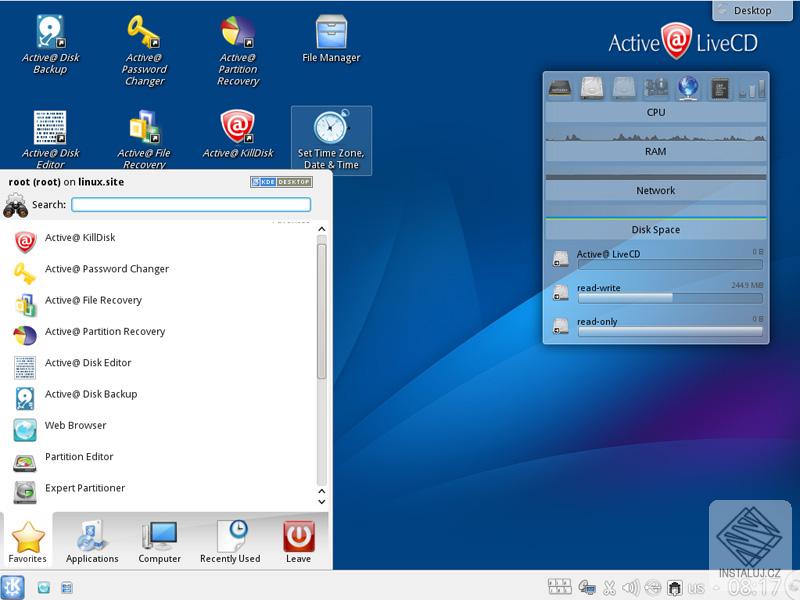This screenshot has width=800, height=600.
Task: Click the 08:17 clock in the taskbar
Action: coord(754,588)
